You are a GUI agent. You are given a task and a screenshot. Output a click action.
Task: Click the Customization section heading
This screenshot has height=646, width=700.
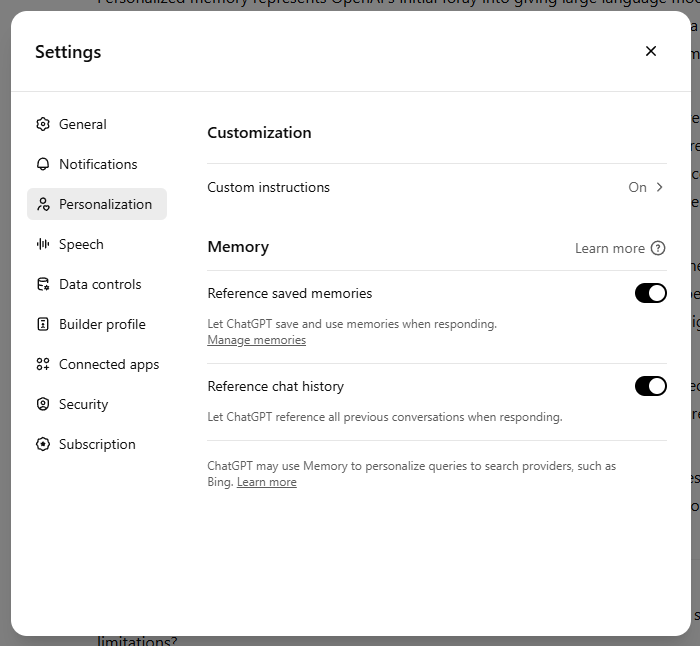tap(259, 133)
